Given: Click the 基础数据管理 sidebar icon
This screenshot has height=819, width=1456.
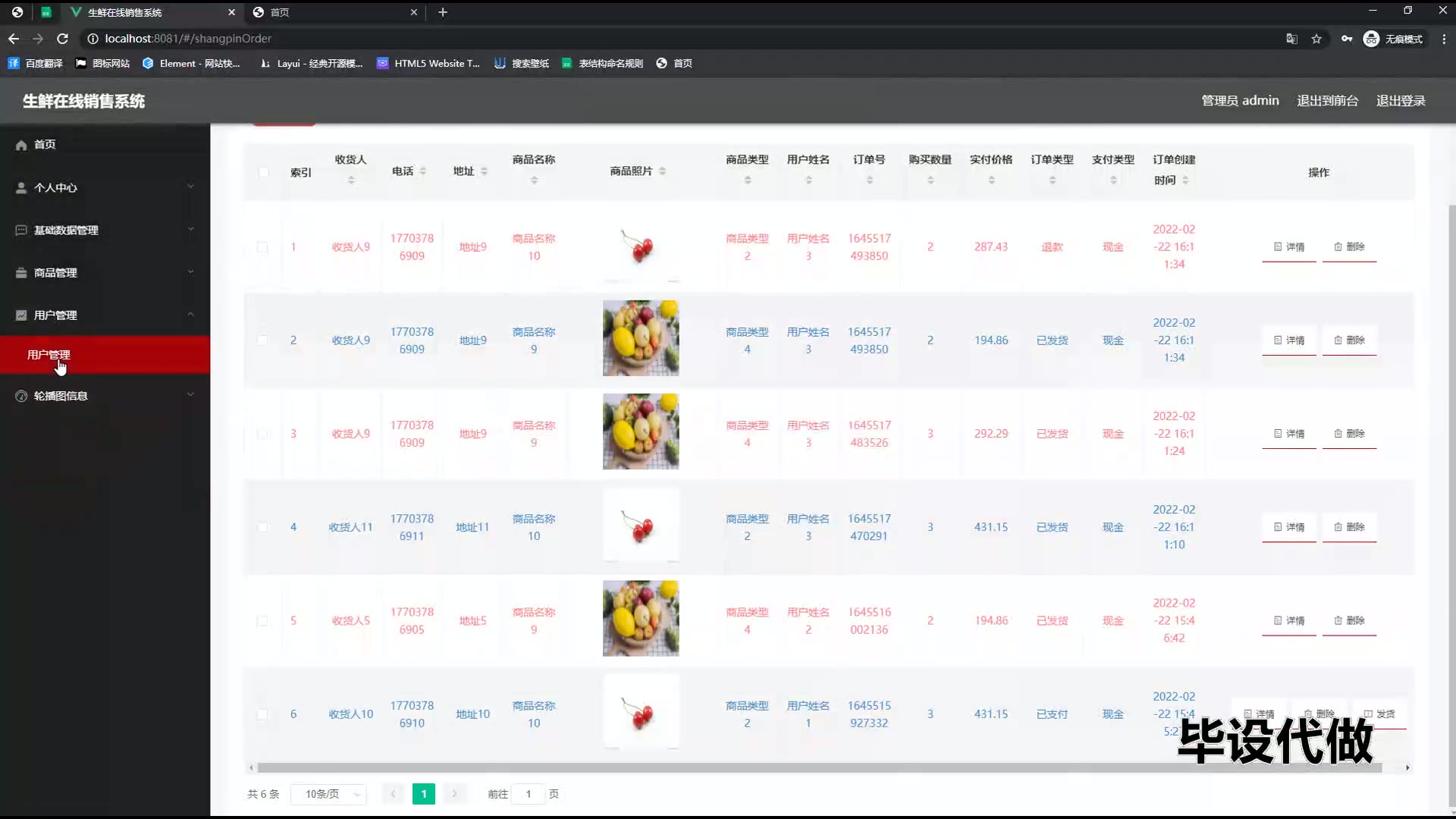Looking at the screenshot, I should point(21,230).
